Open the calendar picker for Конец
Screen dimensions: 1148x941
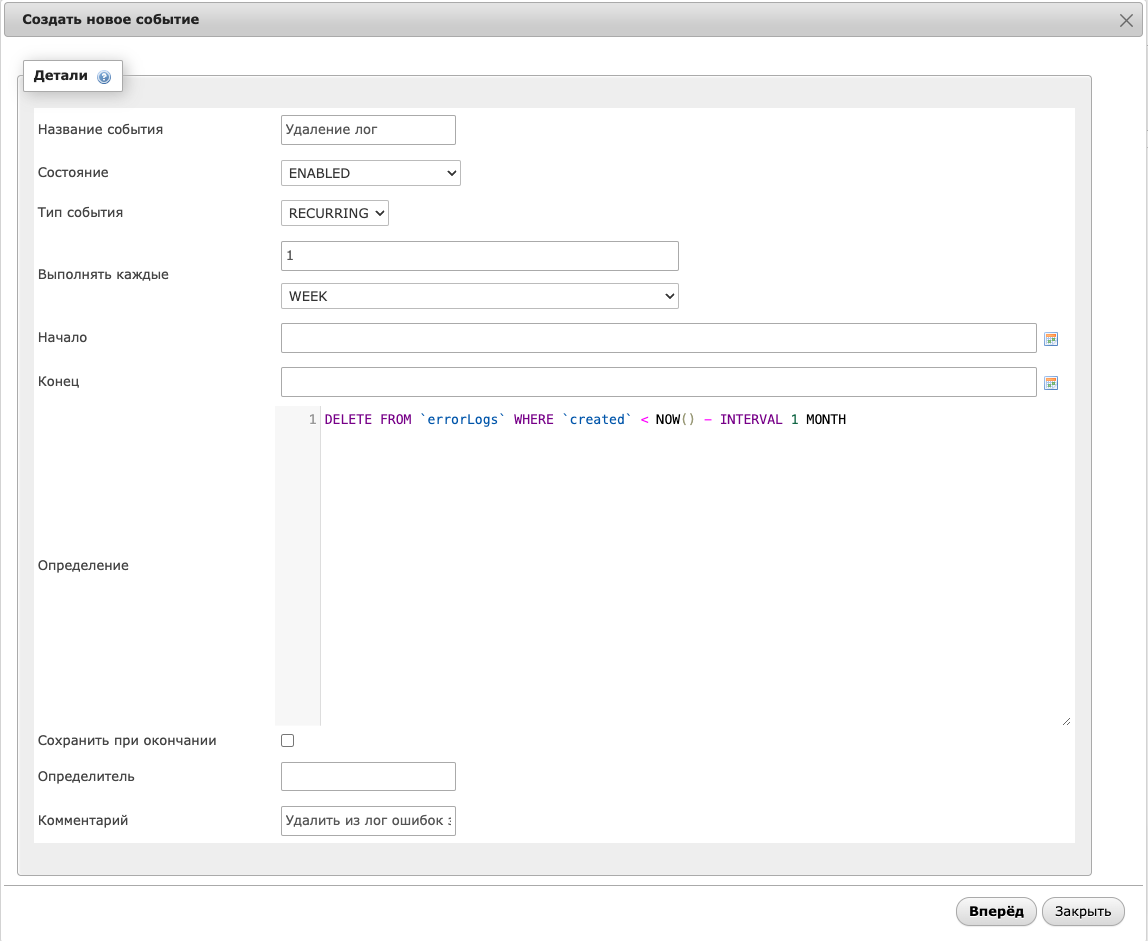(1050, 383)
